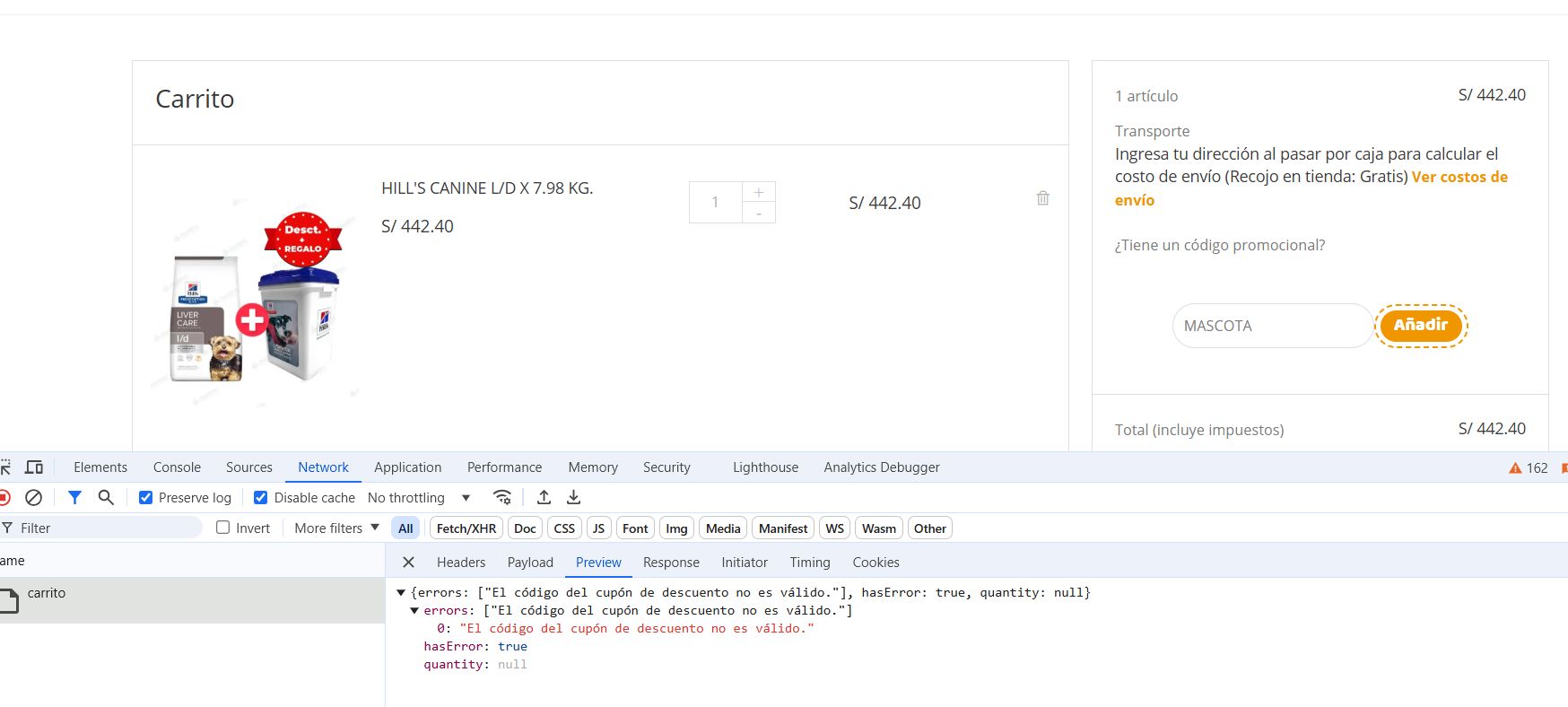Toggle the network filter funnel icon

(x=74, y=497)
